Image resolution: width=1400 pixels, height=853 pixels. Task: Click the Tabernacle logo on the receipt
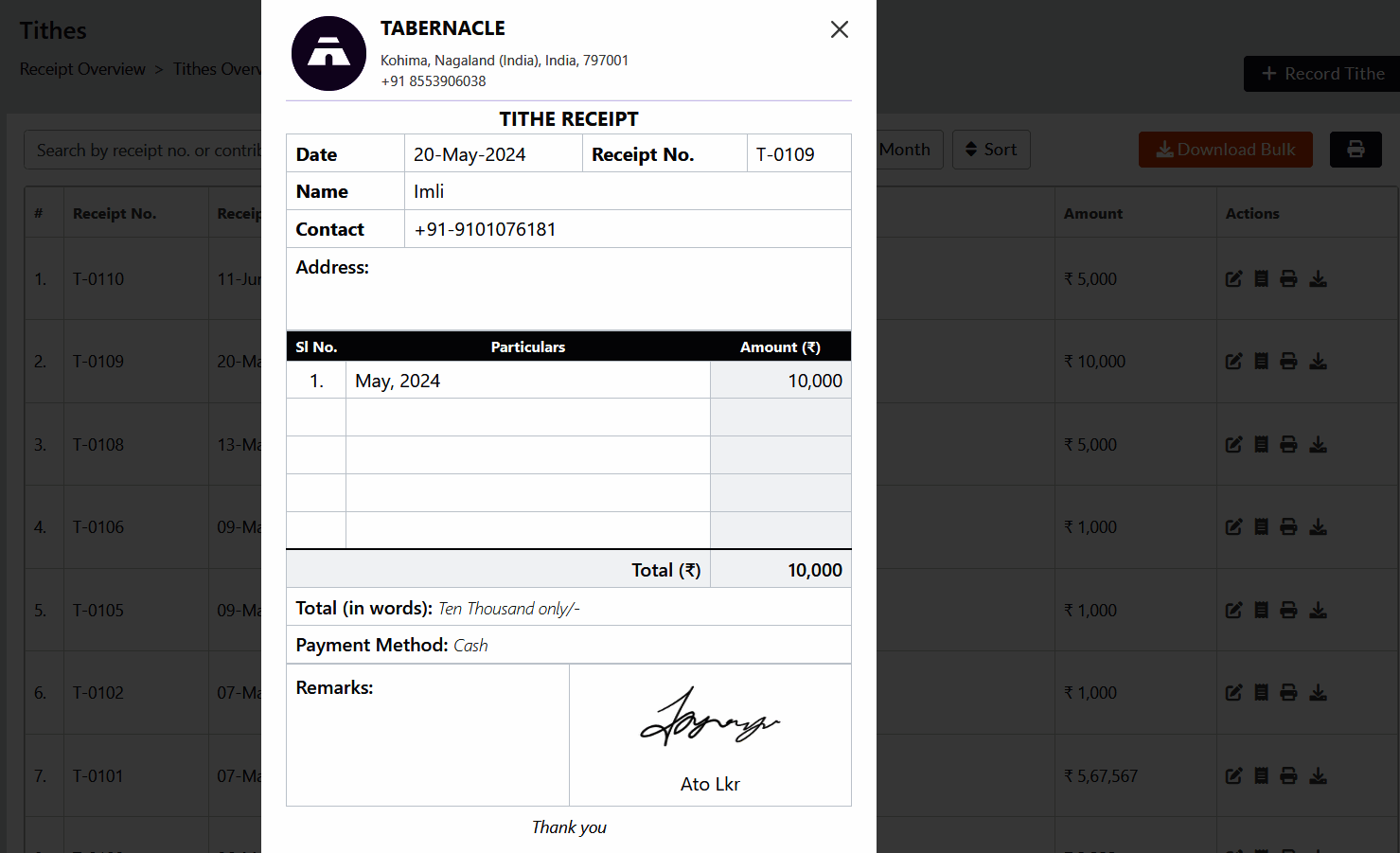tap(328, 54)
